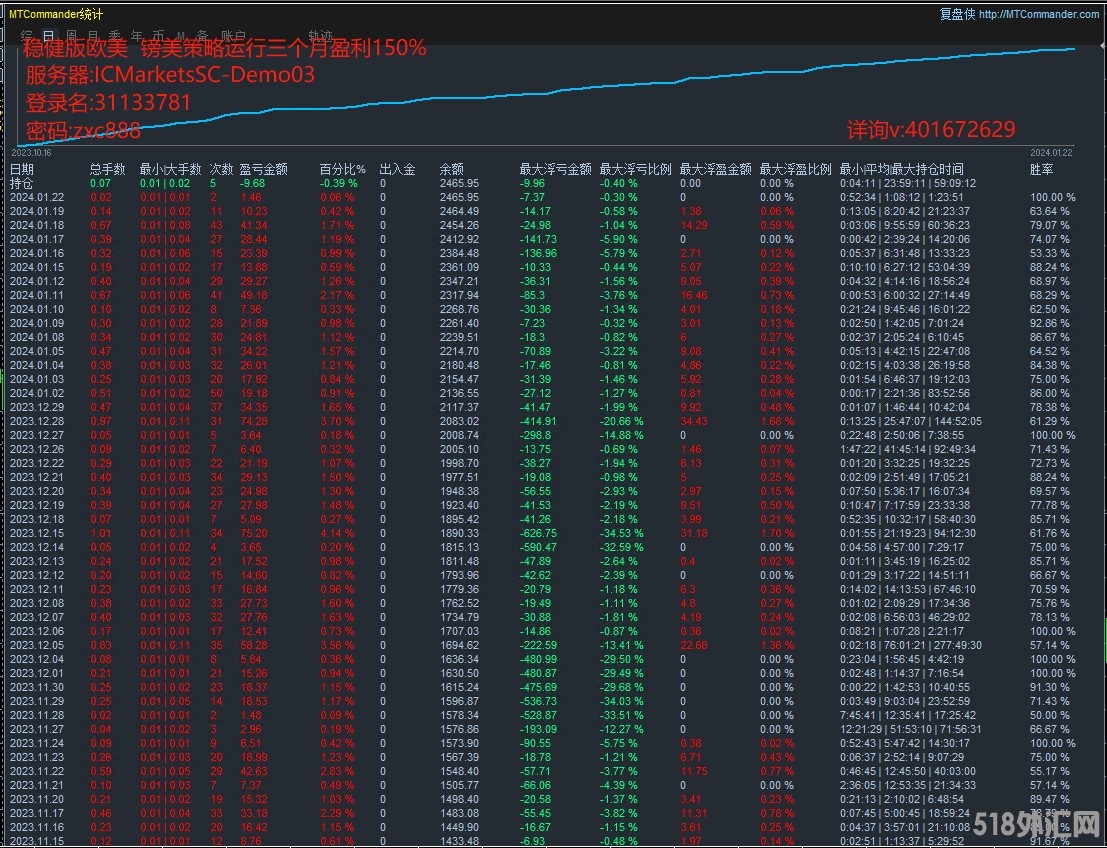
Task: Switch to the 综 summary tab
Action: 26,35
